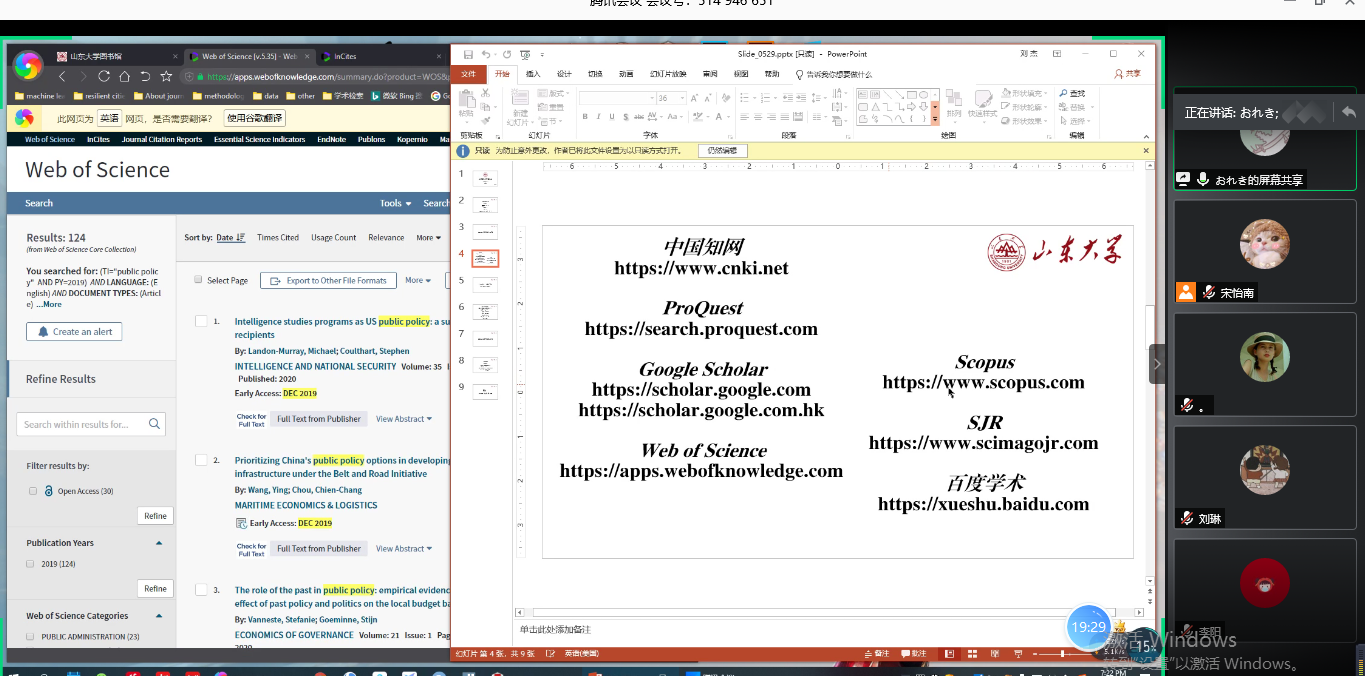
Task: Click the search magnifier in Search within results
Action: (x=154, y=424)
